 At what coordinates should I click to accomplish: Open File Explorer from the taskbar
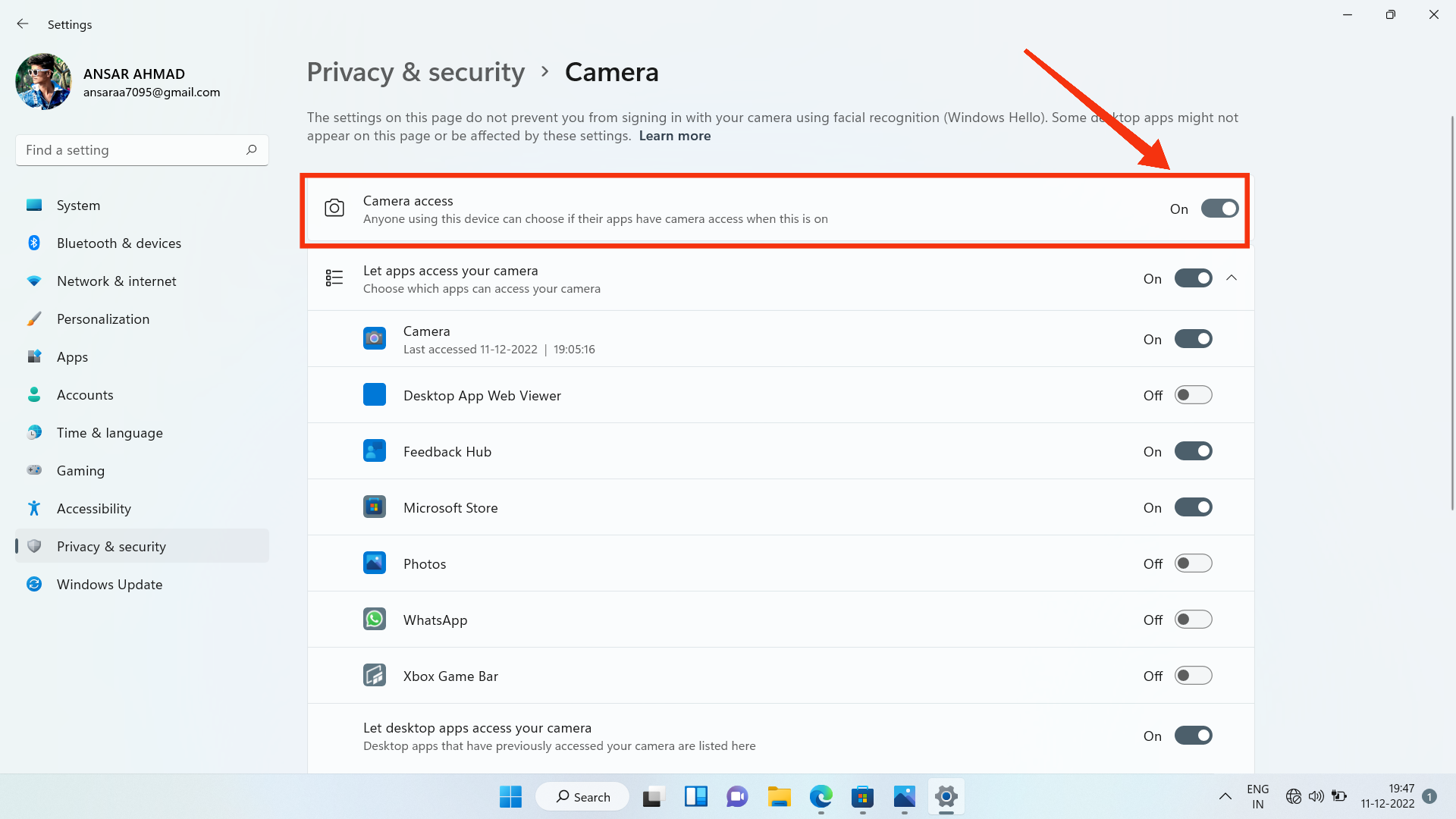(779, 797)
